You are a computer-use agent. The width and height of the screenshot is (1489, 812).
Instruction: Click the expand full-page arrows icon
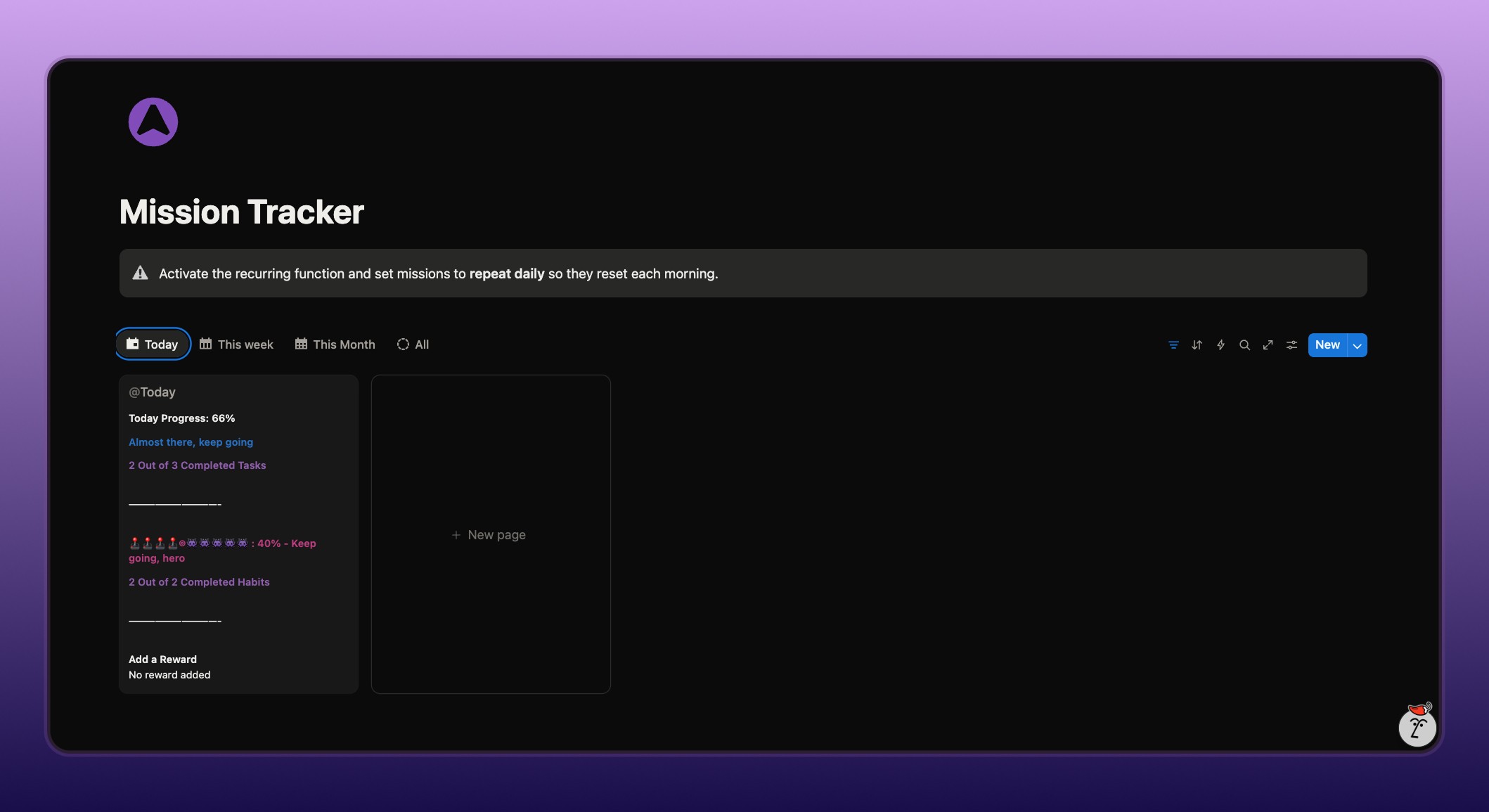coord(1268,345)
